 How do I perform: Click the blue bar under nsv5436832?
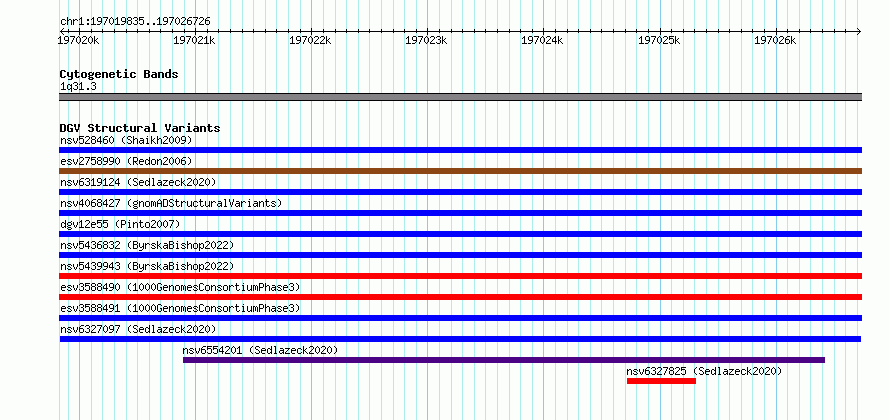460,255
